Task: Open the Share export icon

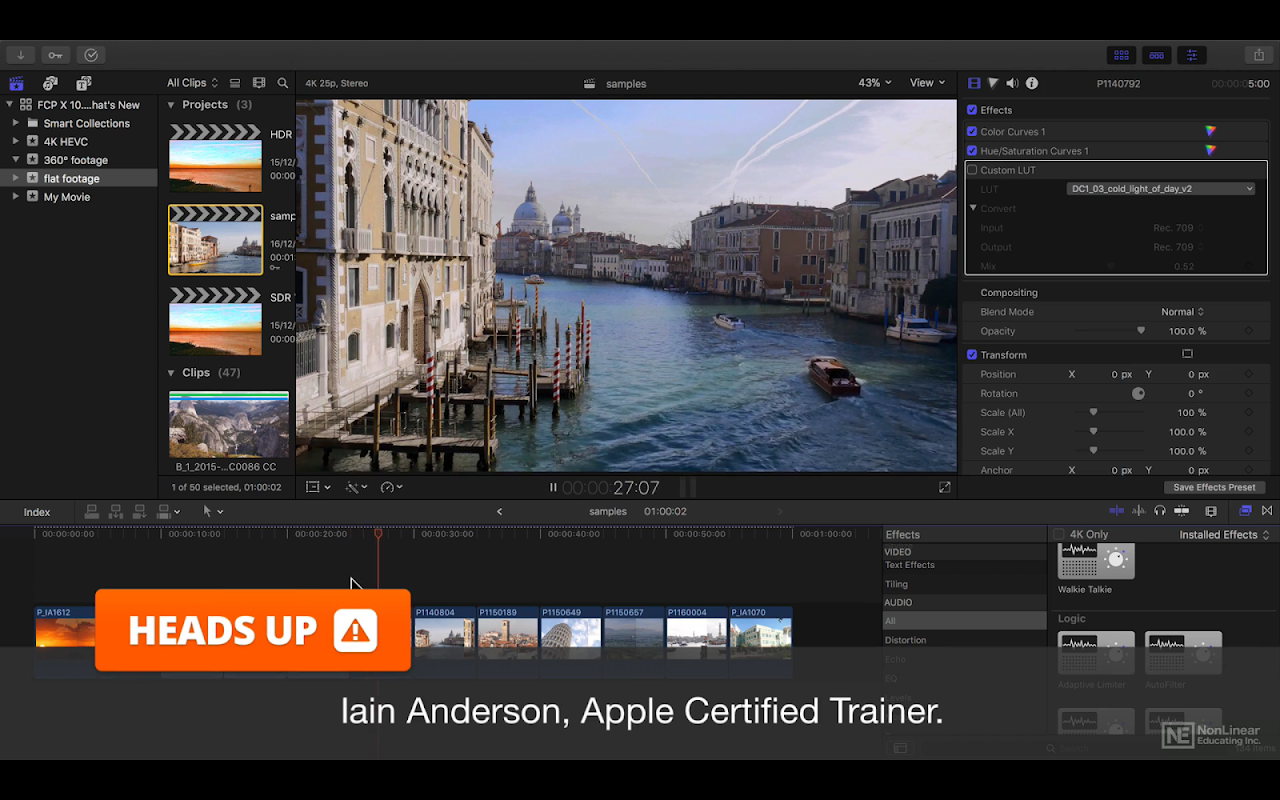Action: pyautogui.click(x=1259, y=55)
